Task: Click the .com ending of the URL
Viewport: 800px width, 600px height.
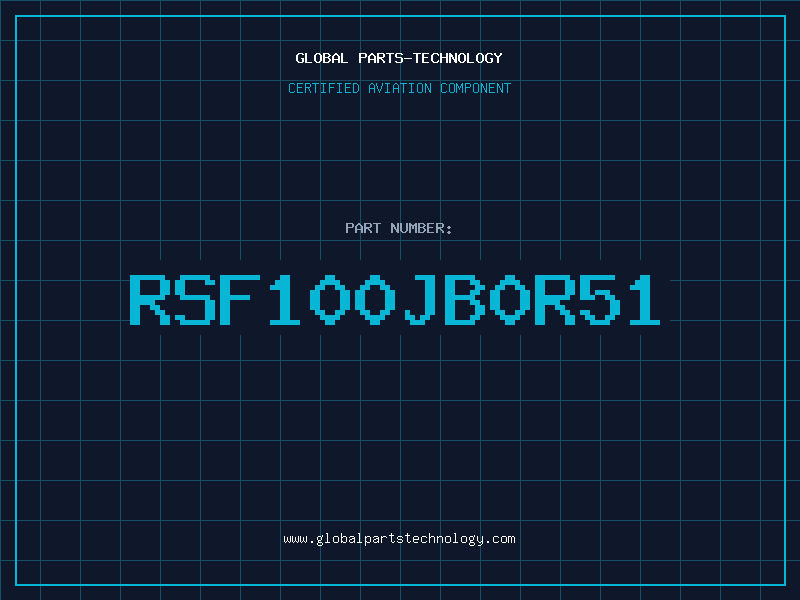Action: [x=500, y=539]
